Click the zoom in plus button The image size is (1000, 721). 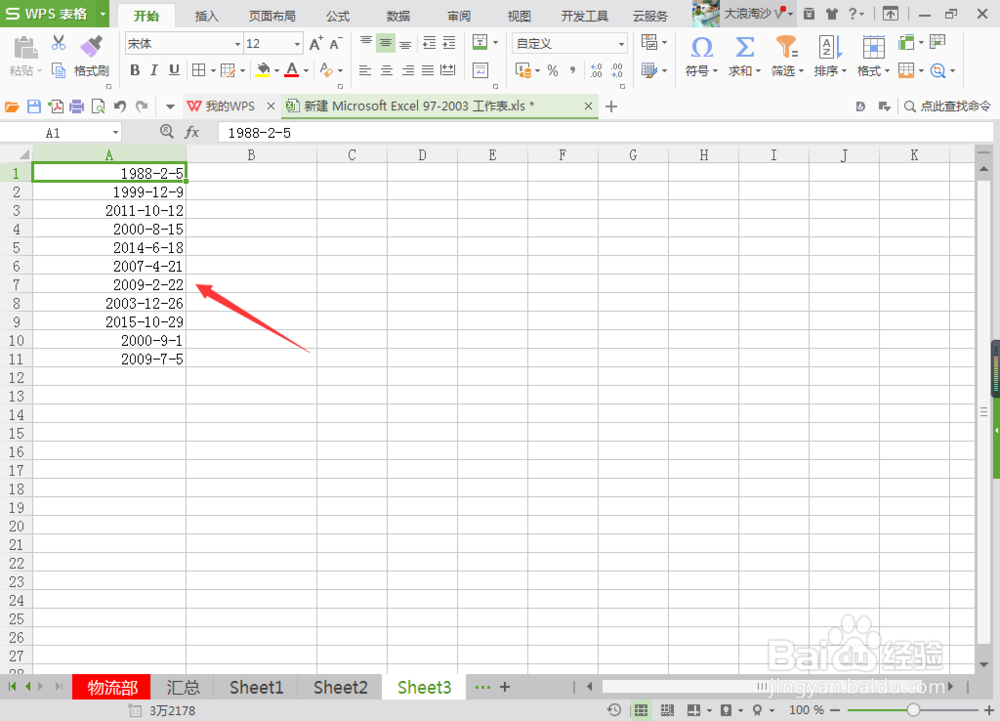click(x=989, y=710)
